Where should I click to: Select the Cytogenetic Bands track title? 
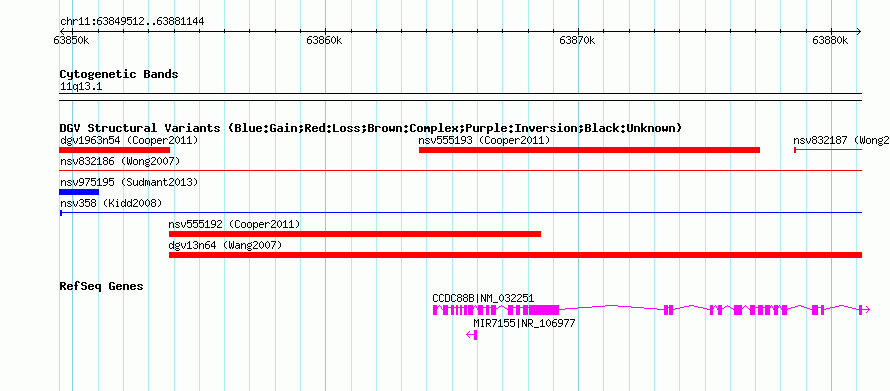pyautogui.click(x=119, y=74)
